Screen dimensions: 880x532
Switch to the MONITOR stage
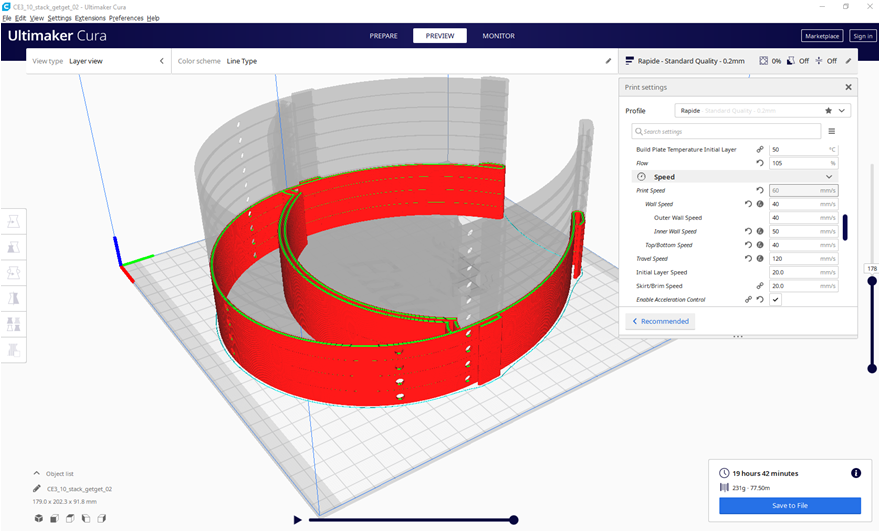(x=498, y=36)
